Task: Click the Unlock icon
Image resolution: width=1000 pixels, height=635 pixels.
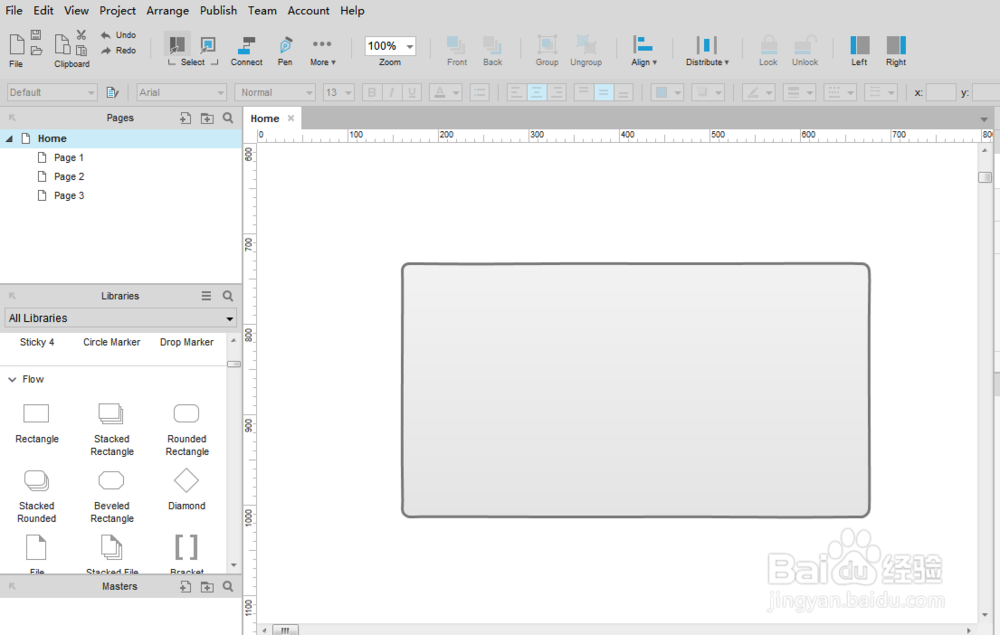Action: pos(805,45)
